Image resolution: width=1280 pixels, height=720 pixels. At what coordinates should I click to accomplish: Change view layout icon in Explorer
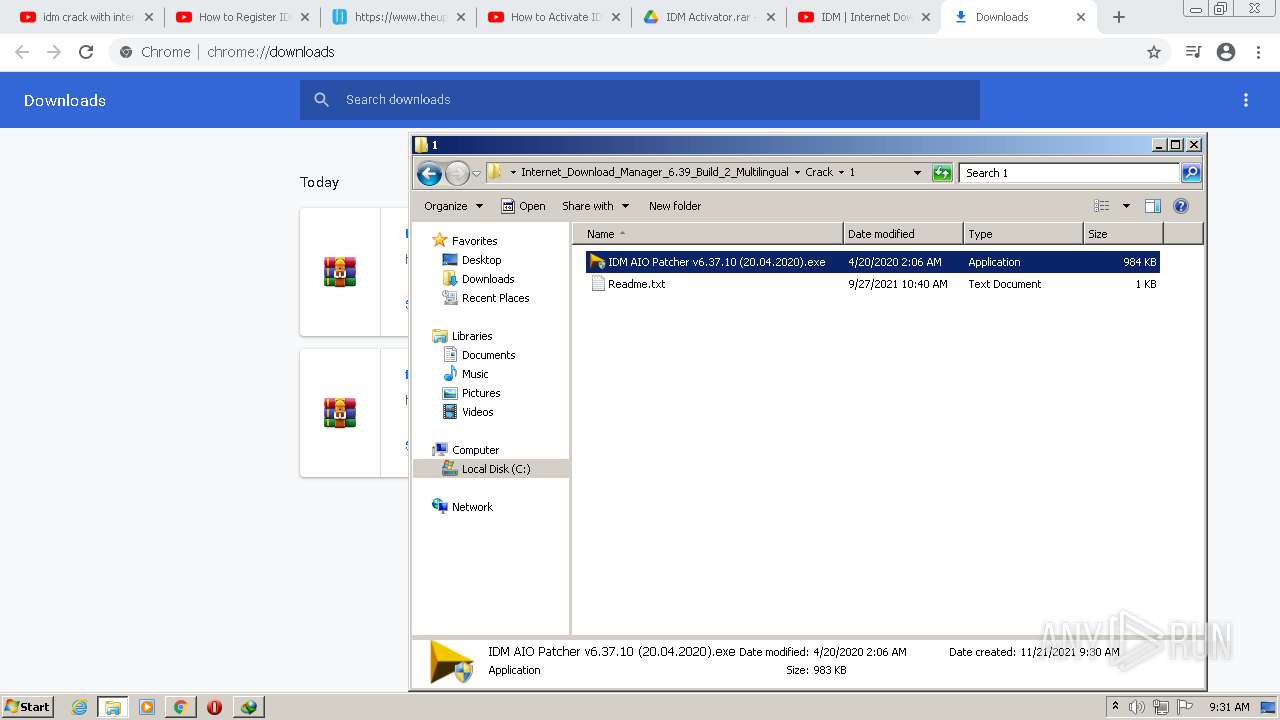point(1102,206)
